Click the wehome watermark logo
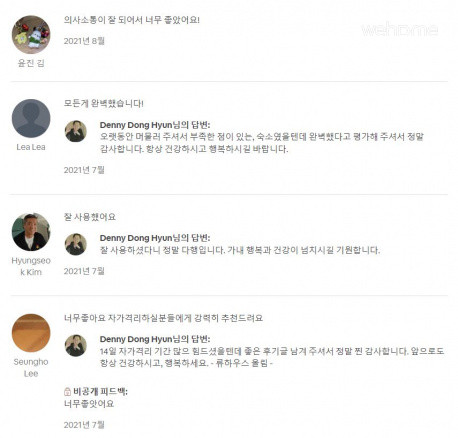458x438 pixels. point(400,30)
